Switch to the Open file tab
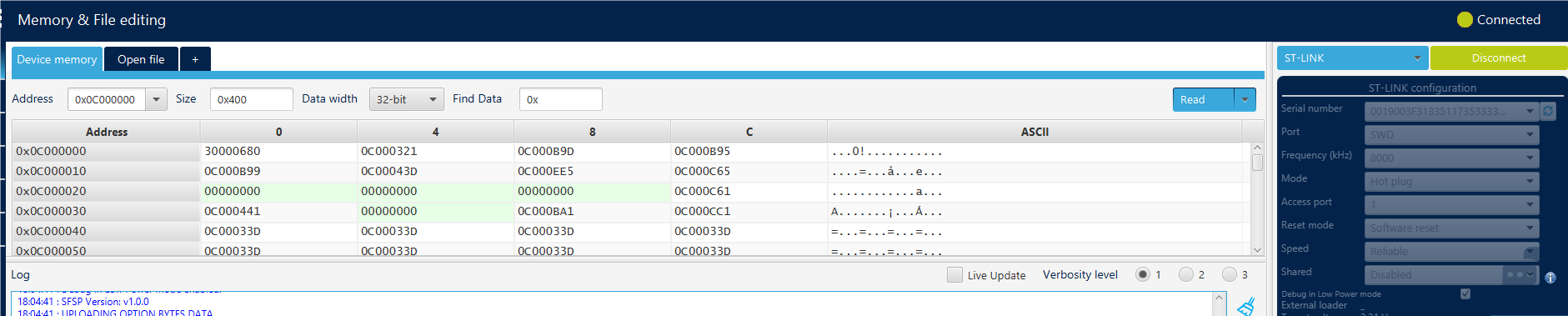The width and height of the screenshot is (1568, 316). [x=141, y=59]
